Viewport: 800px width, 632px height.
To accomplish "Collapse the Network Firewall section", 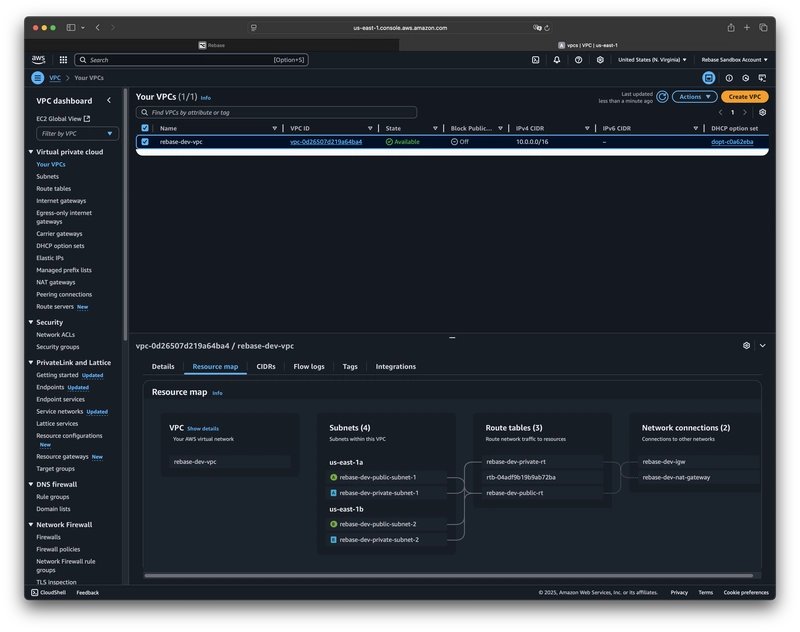I will click(31, 524).
